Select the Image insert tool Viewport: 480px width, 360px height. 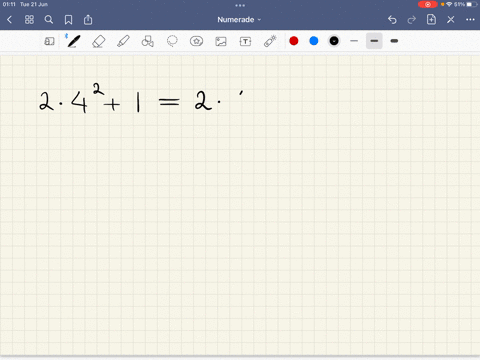[x=221, y=41]
